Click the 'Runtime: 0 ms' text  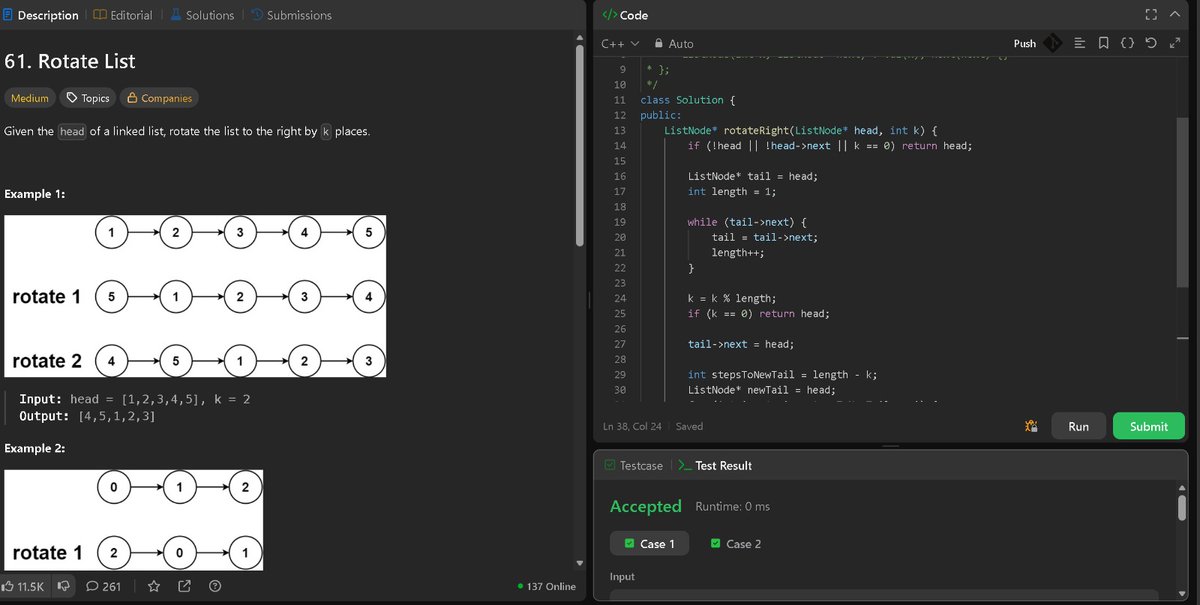coord(733,506)
